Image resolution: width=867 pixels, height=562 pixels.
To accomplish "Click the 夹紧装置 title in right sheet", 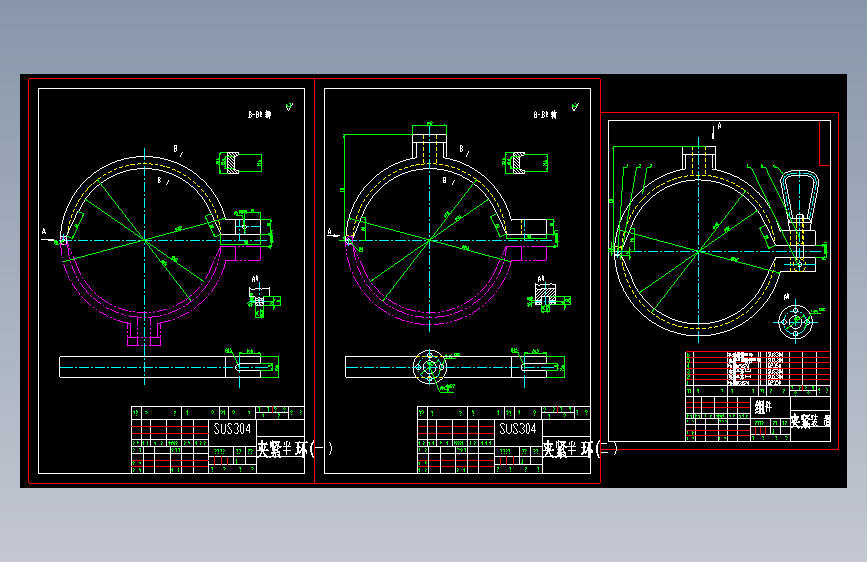I will (811, 420).
